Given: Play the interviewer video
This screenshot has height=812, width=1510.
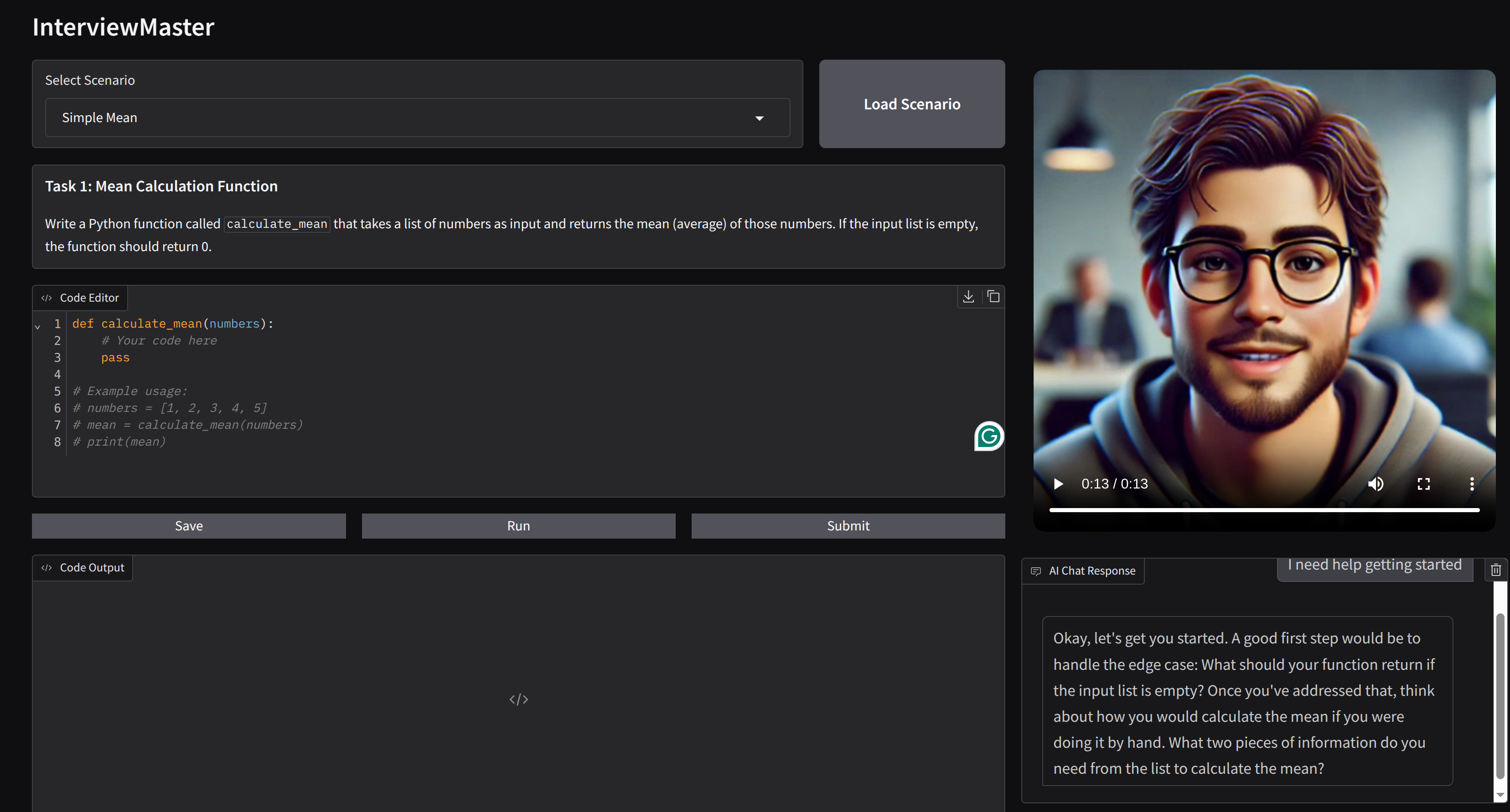Looking at the screenshot, I should tap(1059, 484).
